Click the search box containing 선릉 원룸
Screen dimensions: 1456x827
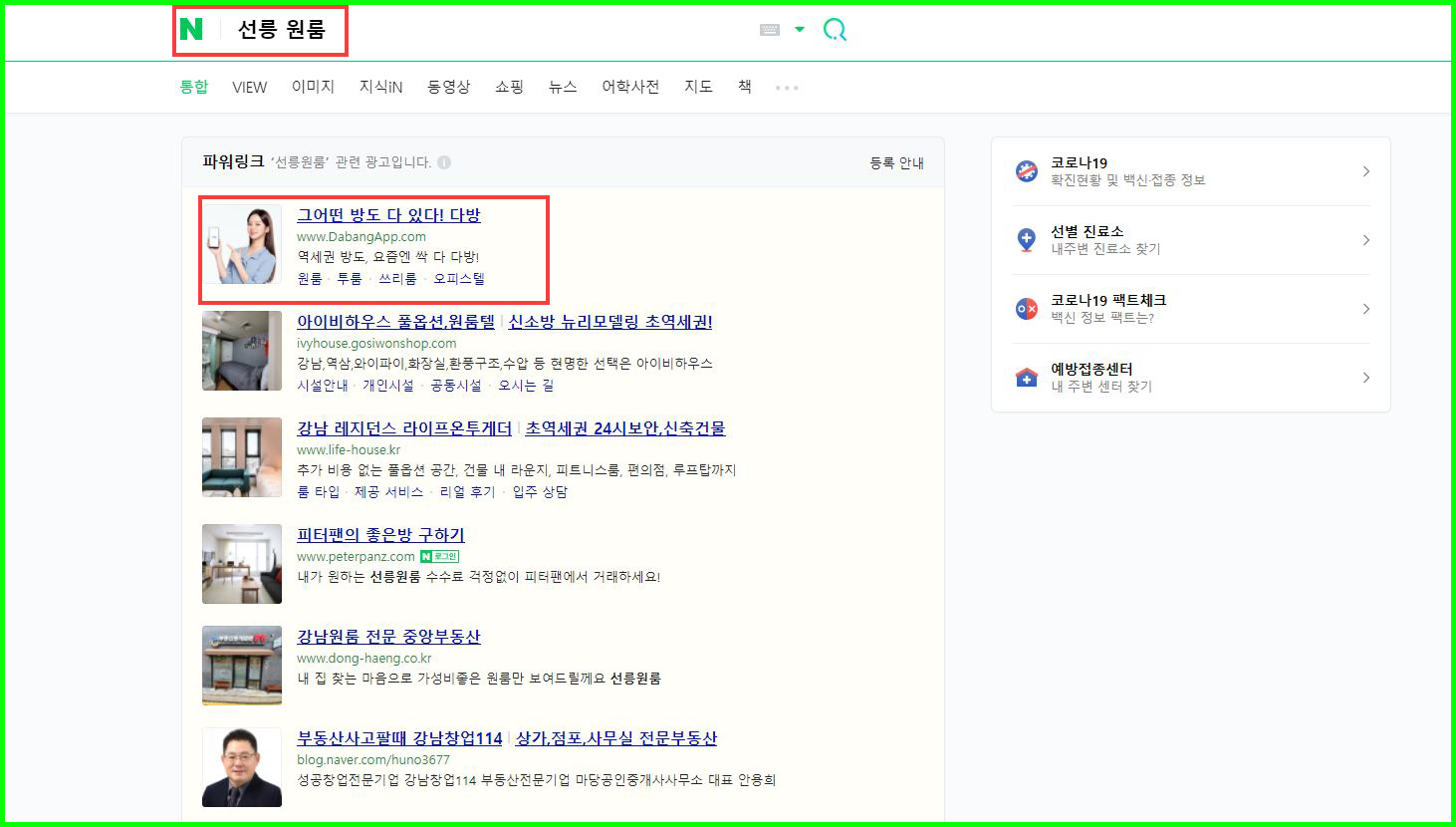(x=488, y=30)
